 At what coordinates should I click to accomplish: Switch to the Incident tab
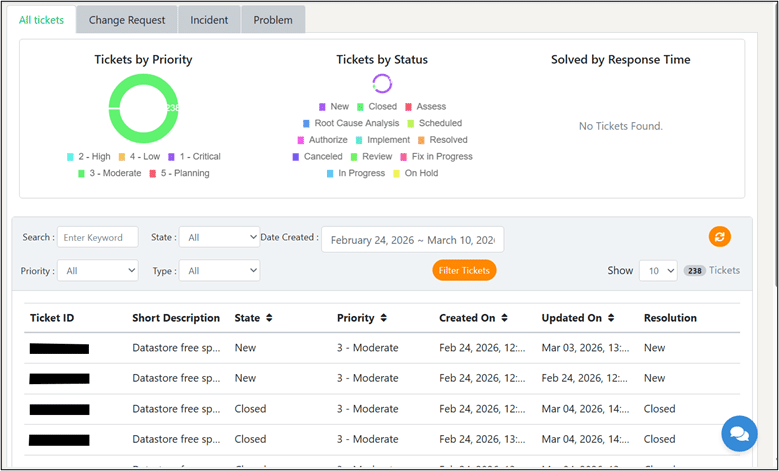(x=209, y=20)
